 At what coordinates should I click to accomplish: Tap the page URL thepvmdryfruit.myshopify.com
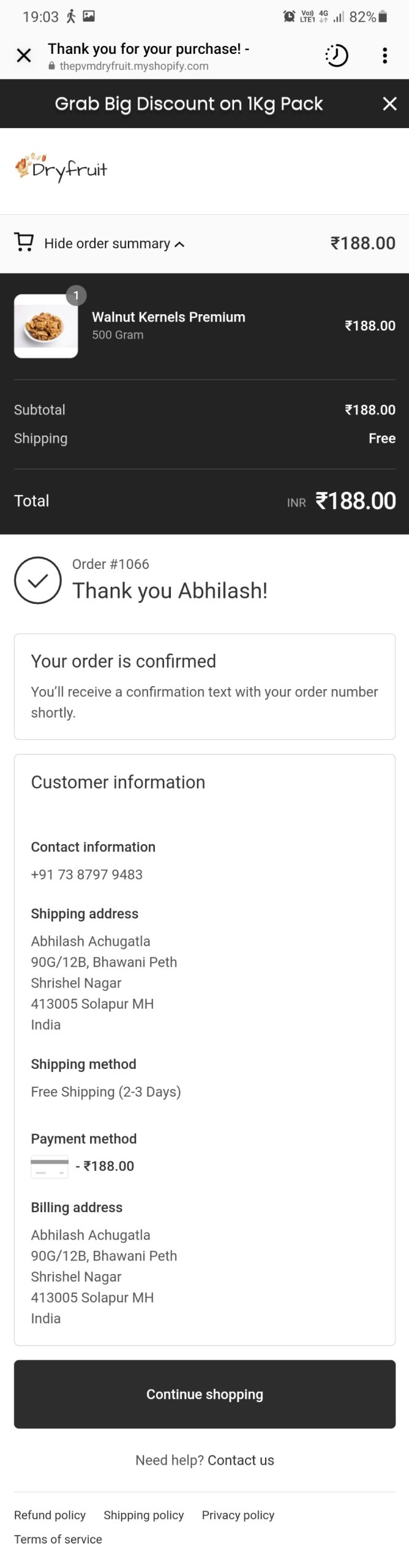(x=133, y=66)
